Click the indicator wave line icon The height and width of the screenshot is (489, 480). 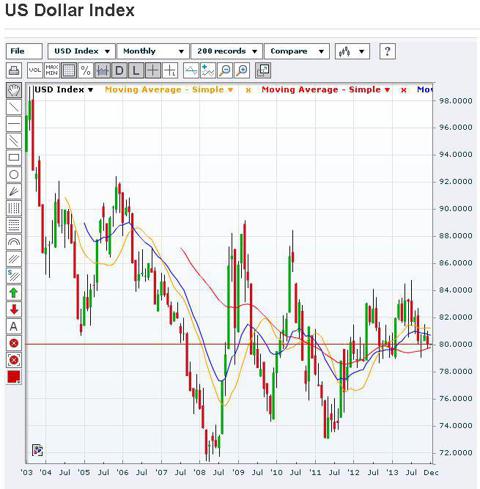191,70
